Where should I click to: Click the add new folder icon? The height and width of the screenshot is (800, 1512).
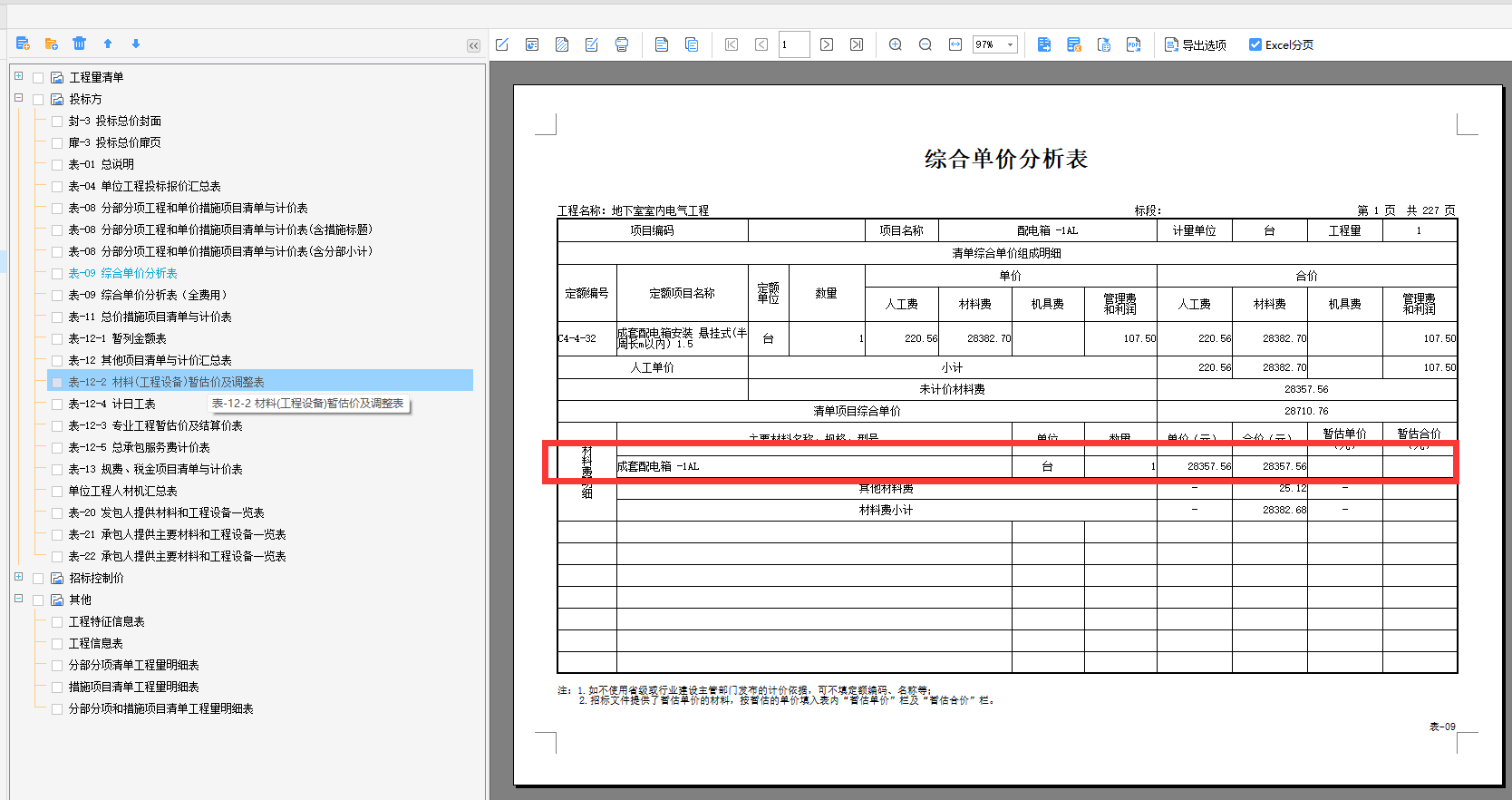[52, 44]
